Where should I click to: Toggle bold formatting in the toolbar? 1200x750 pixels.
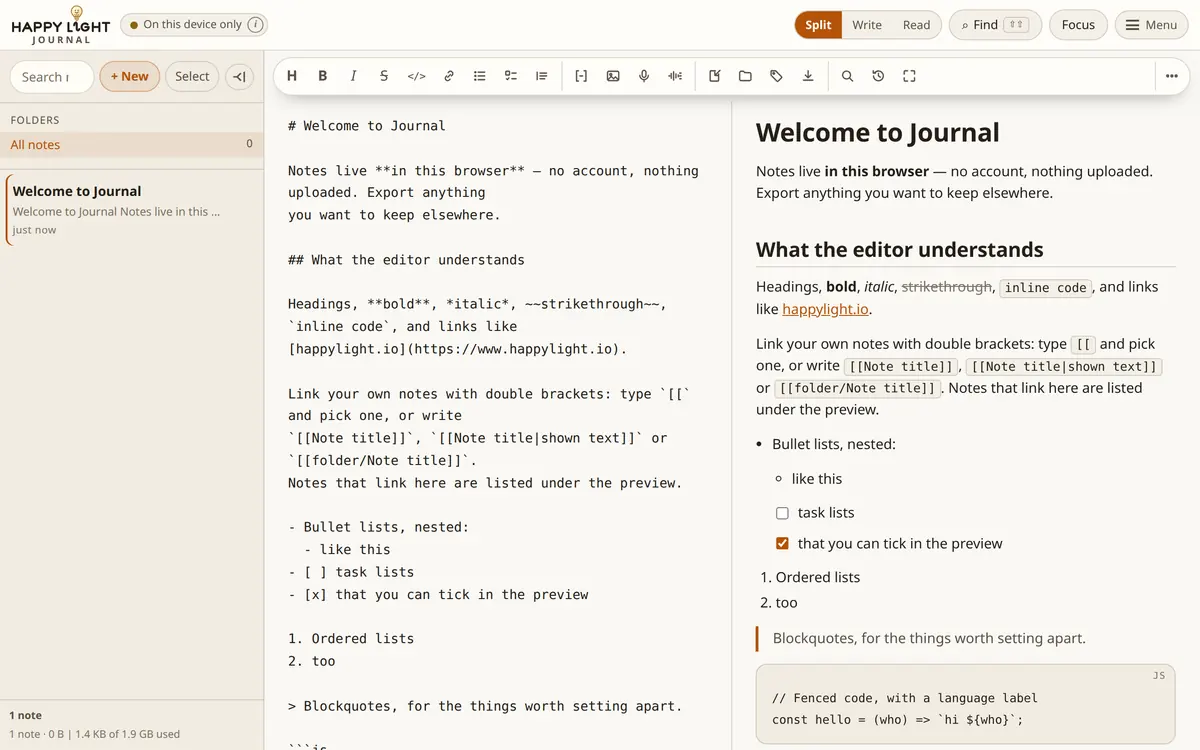coord(323,76)
